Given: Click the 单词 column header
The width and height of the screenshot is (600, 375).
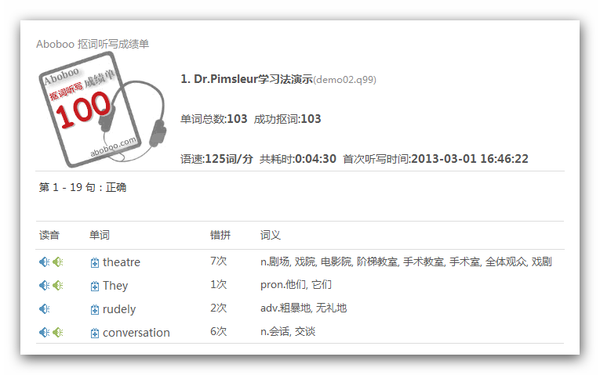Looking at the screenshot, I should coord(99,235).
